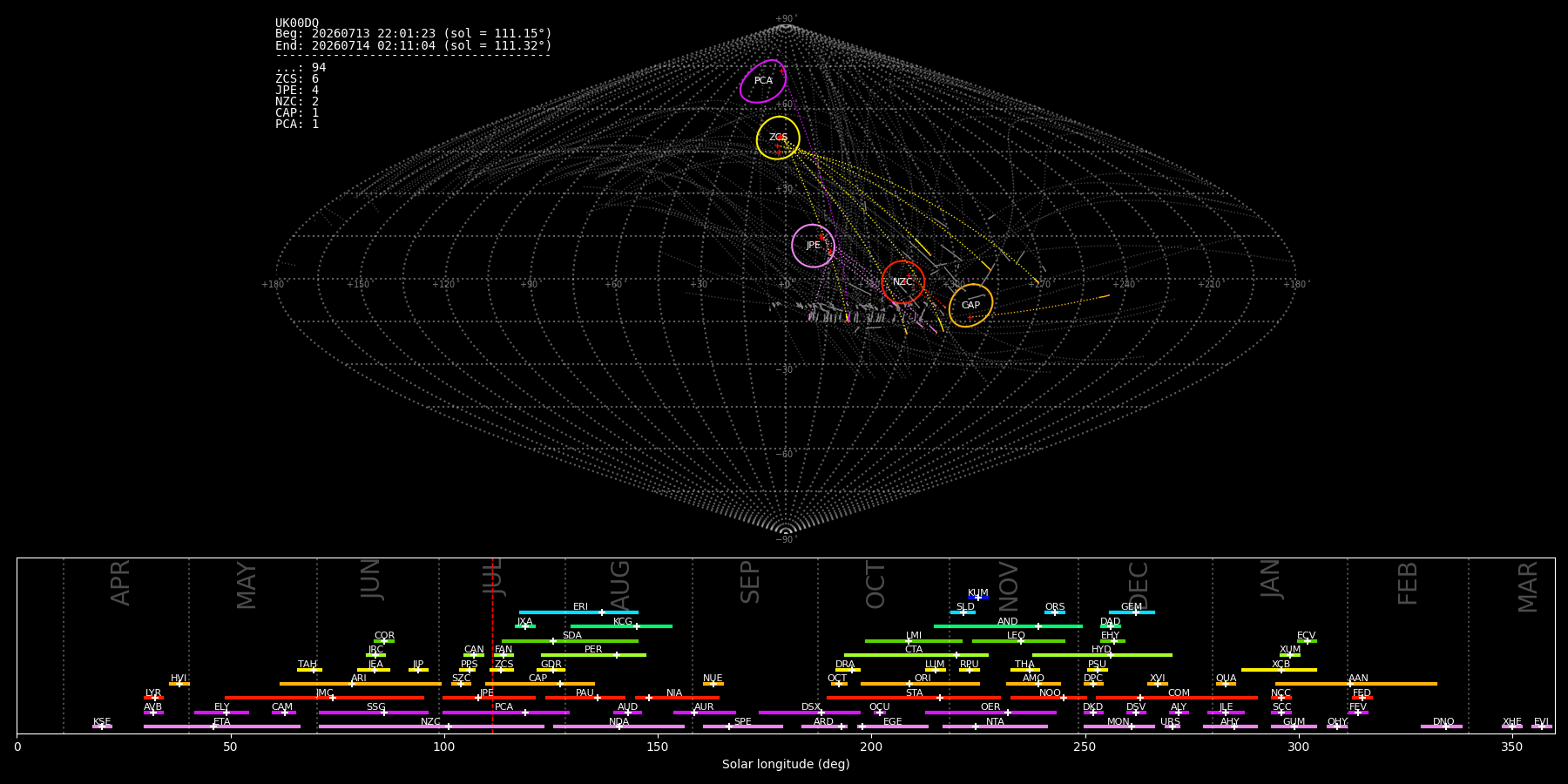Click the ORI shower bar
The width and height of the screenshot is (1568, 784).
pos(920,684)
